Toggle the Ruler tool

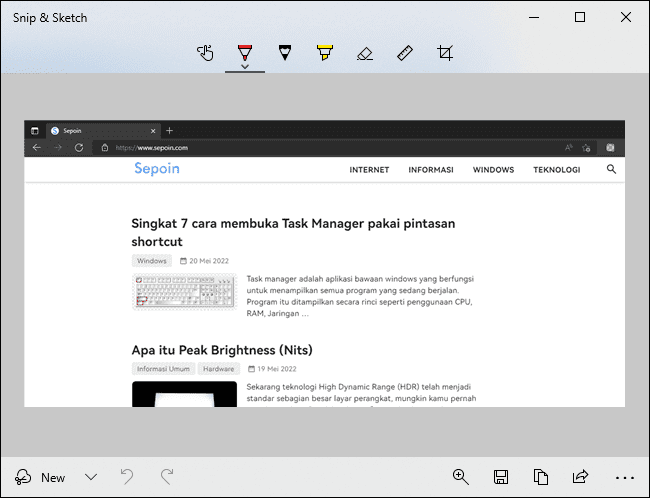pos(405,53)
